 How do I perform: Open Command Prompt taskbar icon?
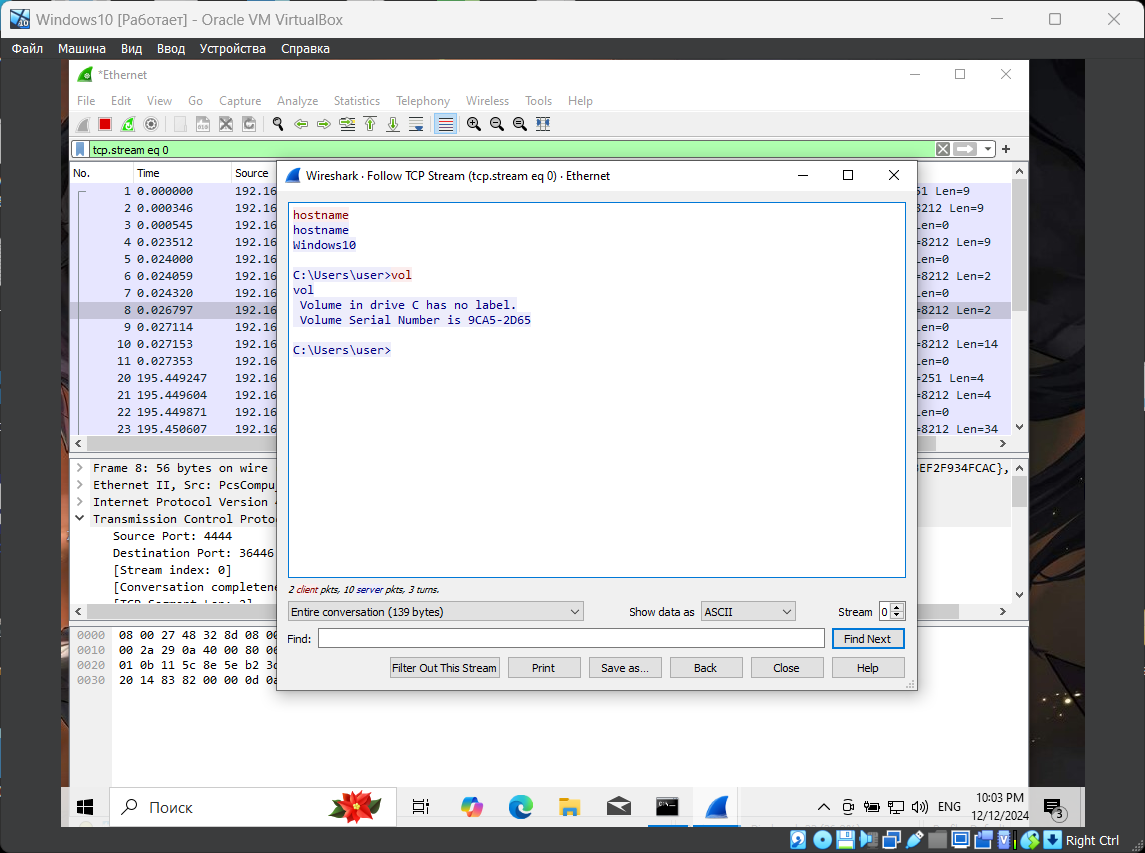click(x=667, y=807)
